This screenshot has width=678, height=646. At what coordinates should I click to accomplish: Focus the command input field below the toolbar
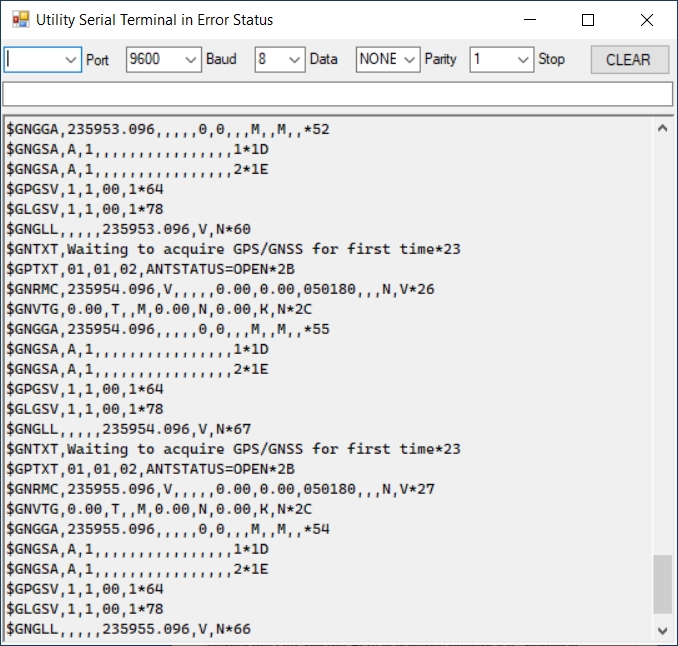pos(338,94)
